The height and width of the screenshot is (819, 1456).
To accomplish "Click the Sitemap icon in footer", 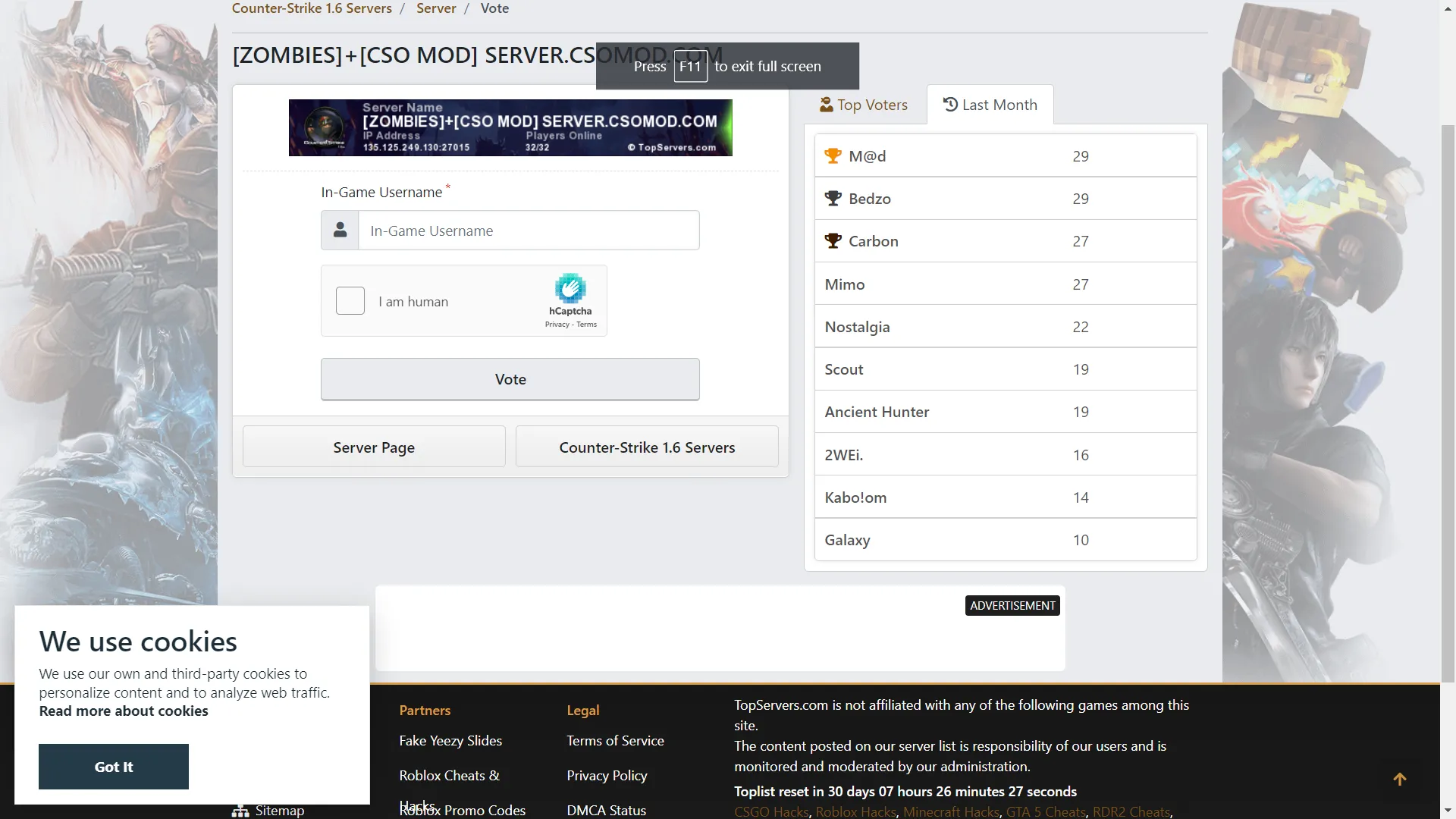I will (x=240, y=811).
